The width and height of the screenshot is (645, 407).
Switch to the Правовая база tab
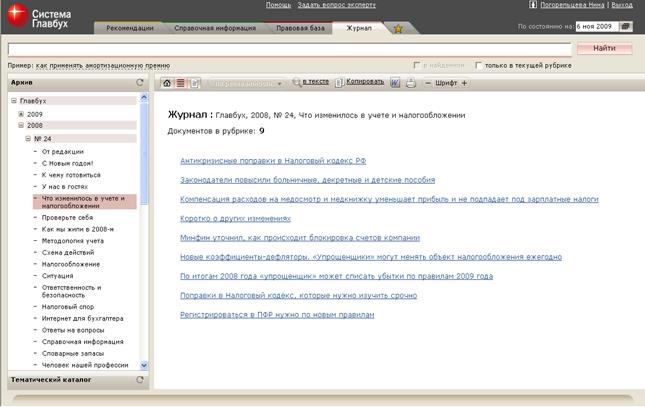pyautogui.click(x=300, y=28)
